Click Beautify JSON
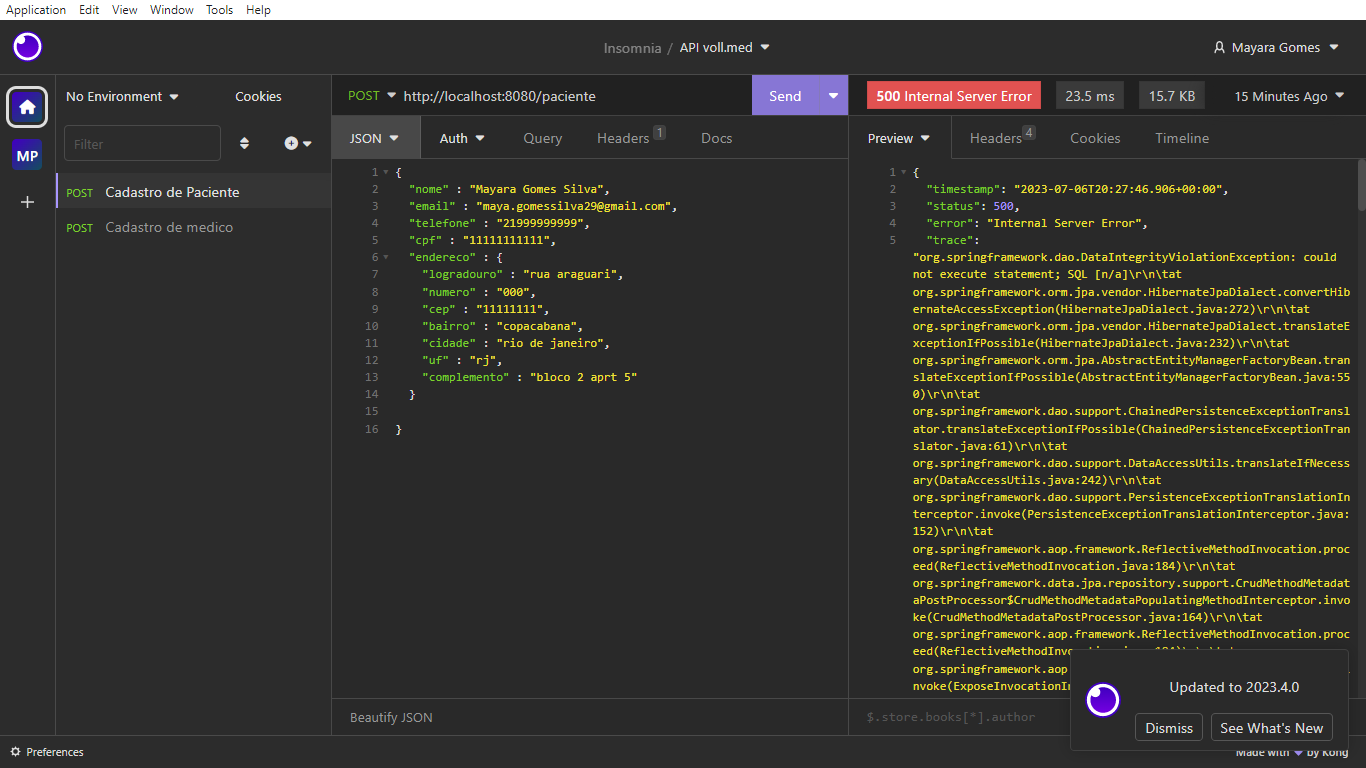 click(391, 717)
